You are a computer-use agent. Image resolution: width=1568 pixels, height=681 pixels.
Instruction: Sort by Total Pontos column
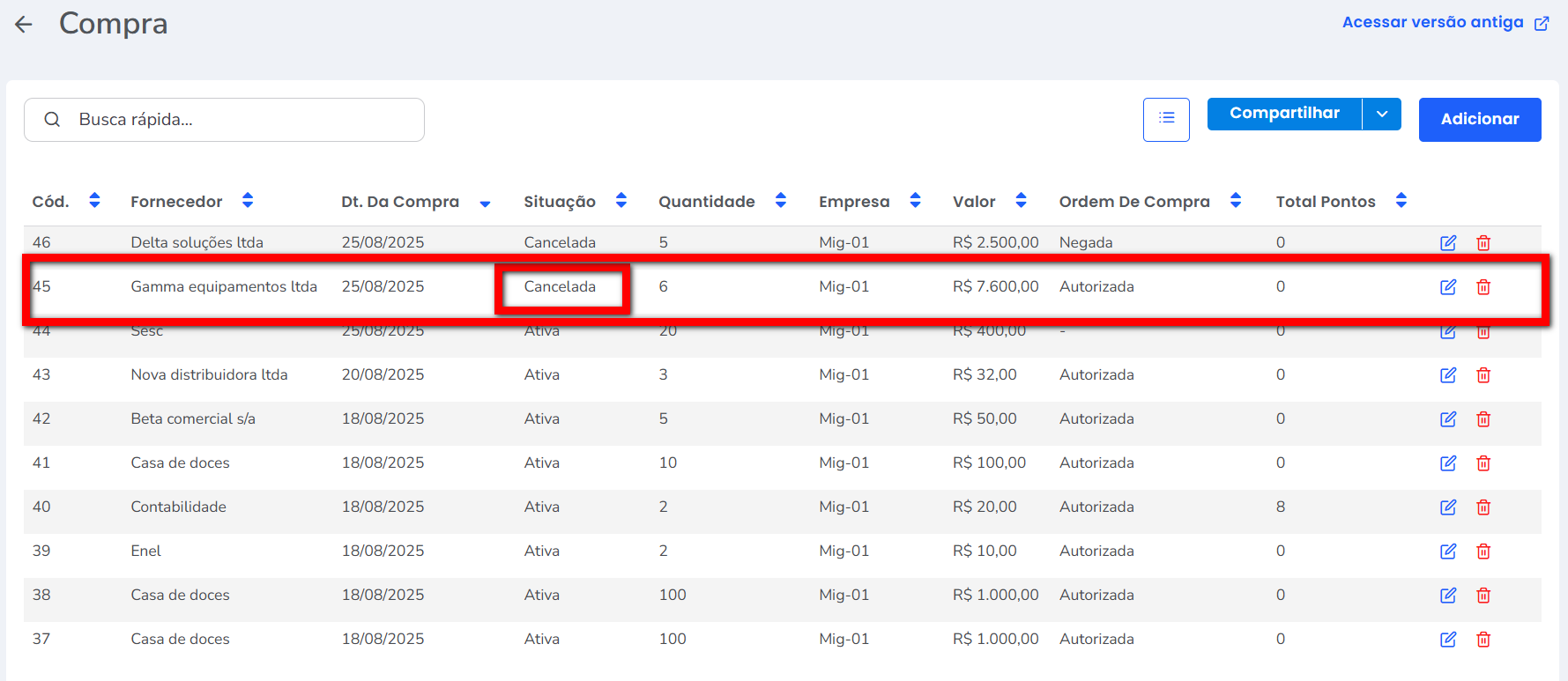[1401, 201]
